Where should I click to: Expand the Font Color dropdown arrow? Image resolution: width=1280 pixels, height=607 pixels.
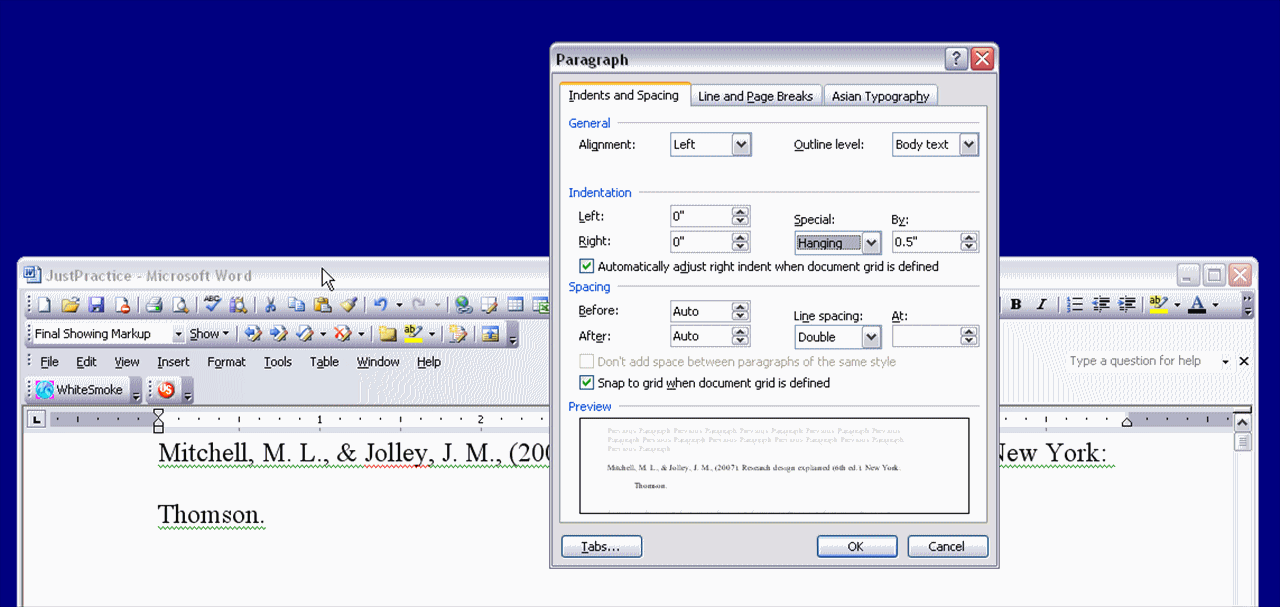[1215, 305]
